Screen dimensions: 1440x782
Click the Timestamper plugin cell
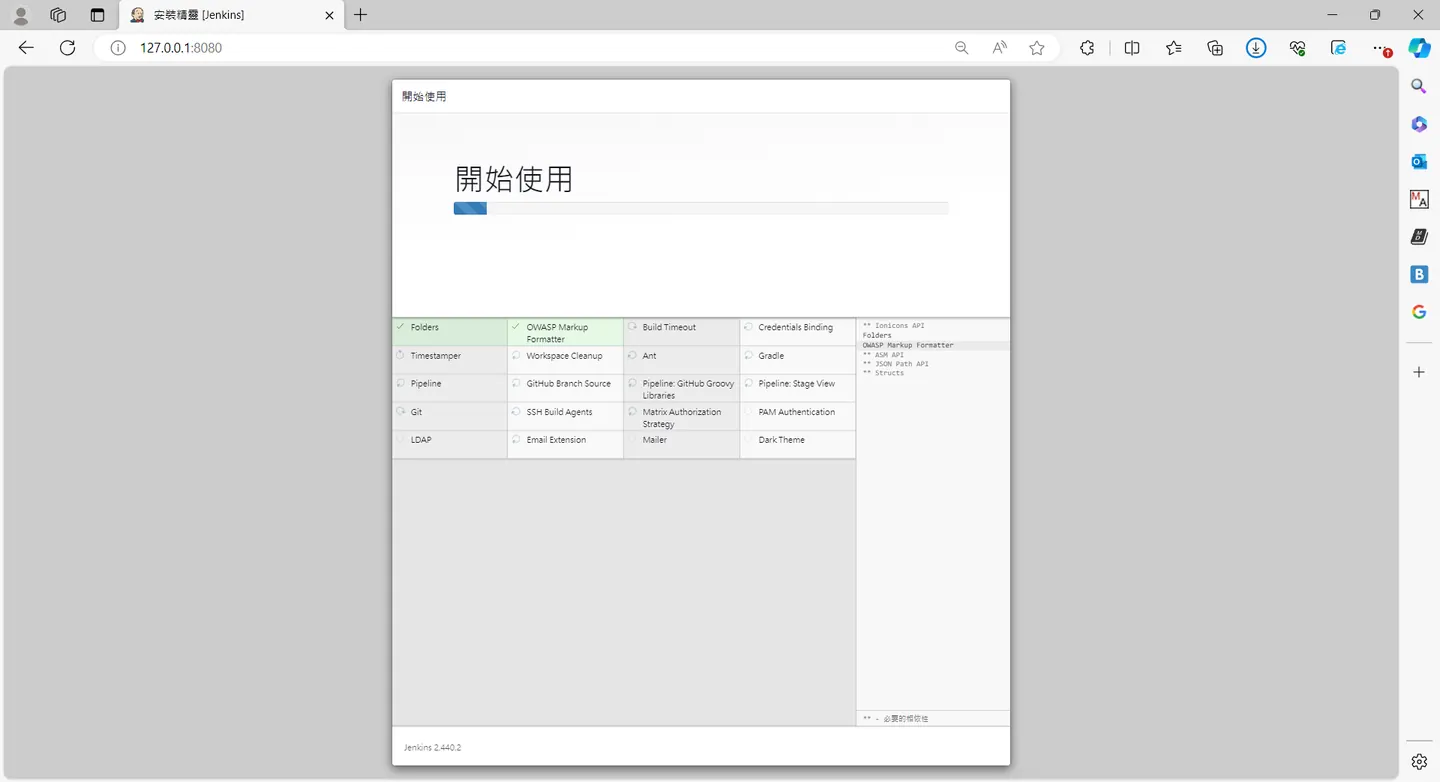point(450,360)
